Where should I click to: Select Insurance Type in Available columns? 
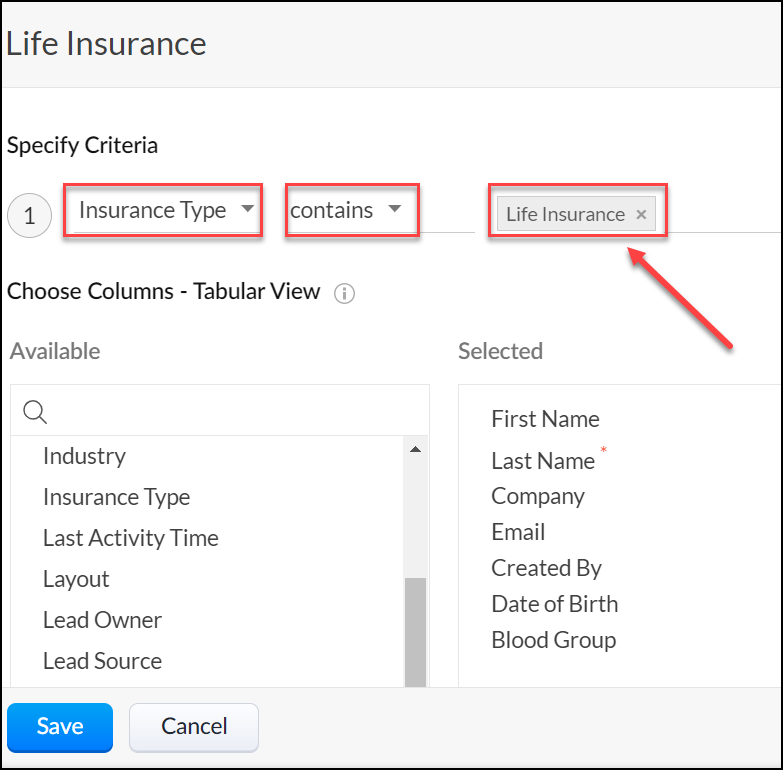pyautogui.click(x=116, y=497)
